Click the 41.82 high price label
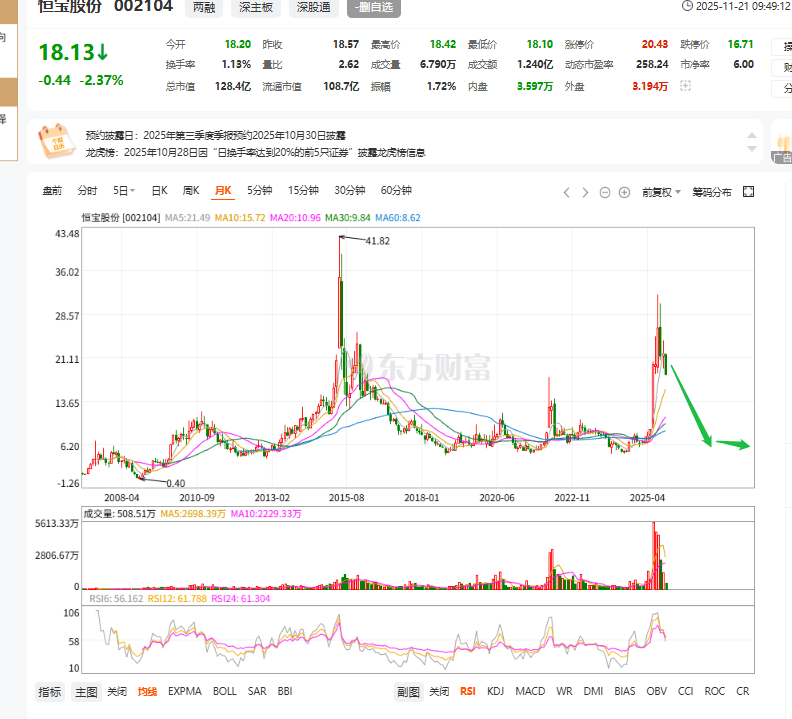The image size is (792, 719). [378, 241]
